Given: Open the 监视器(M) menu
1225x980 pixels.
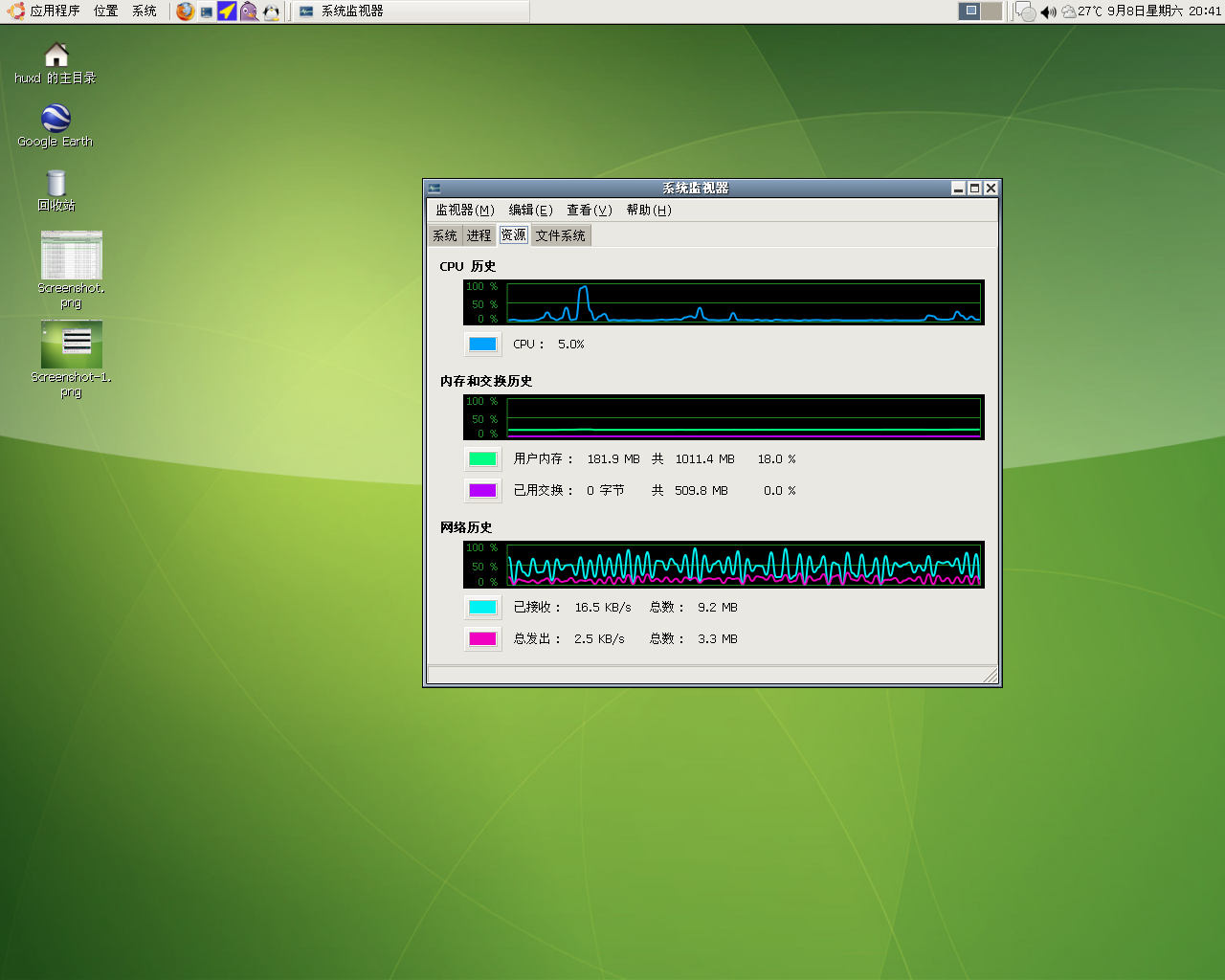Looking at the screenshot, I should tap(465, 210).
